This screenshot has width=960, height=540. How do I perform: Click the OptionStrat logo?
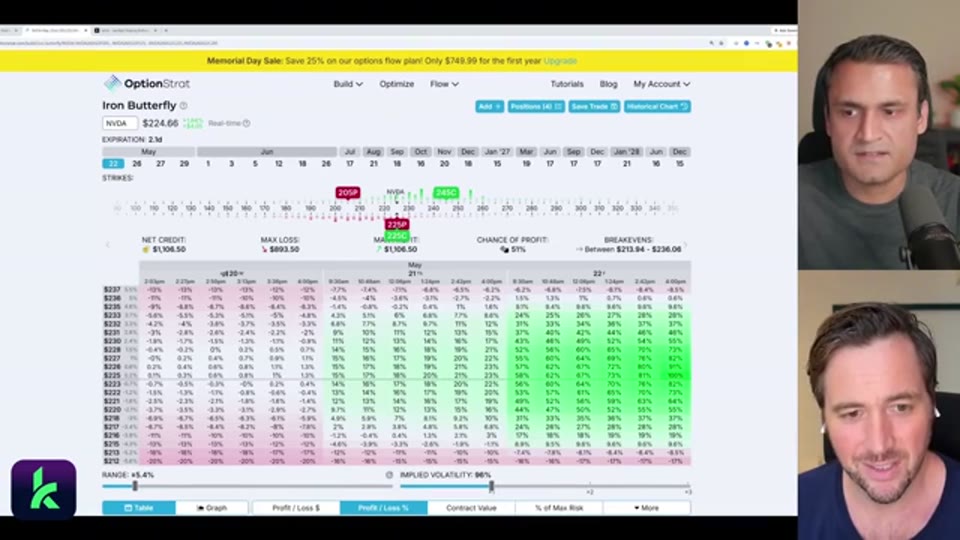click(147, 83)
